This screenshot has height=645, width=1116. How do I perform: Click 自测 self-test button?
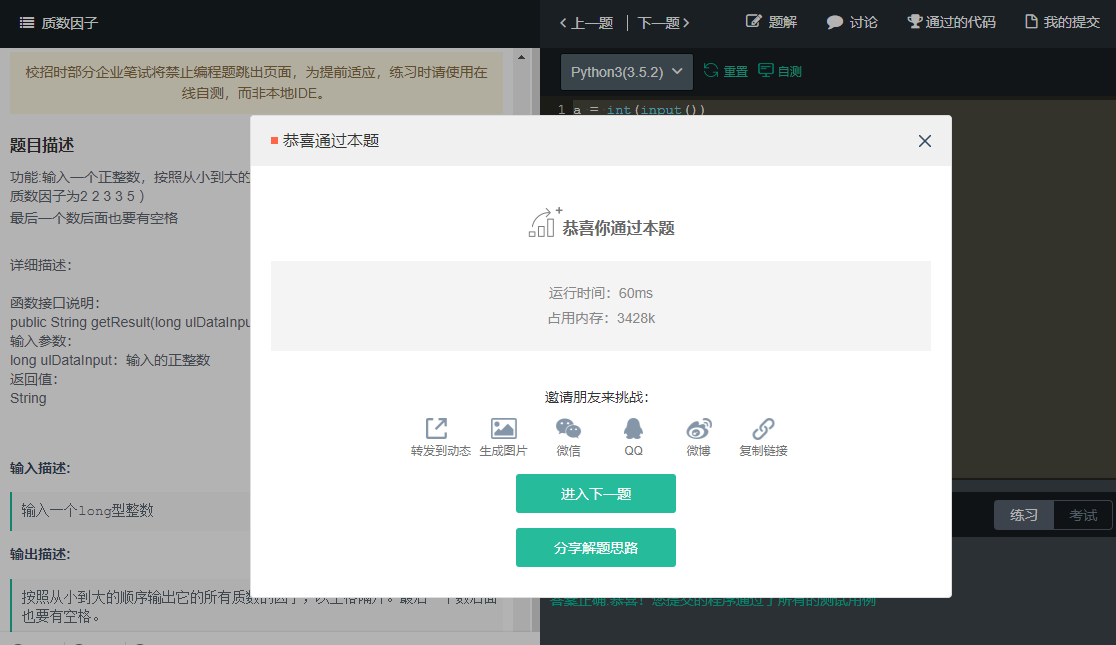[x=780, y=71]
